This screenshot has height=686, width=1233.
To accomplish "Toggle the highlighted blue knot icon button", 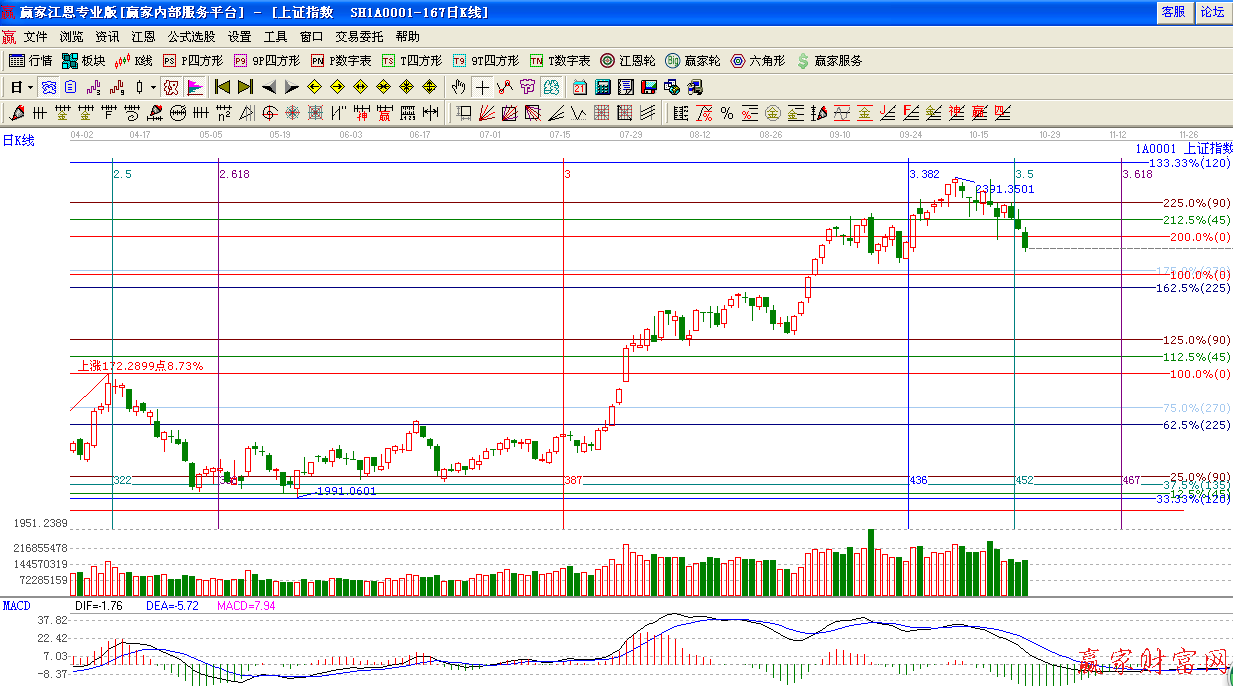I will pos(48,87).
